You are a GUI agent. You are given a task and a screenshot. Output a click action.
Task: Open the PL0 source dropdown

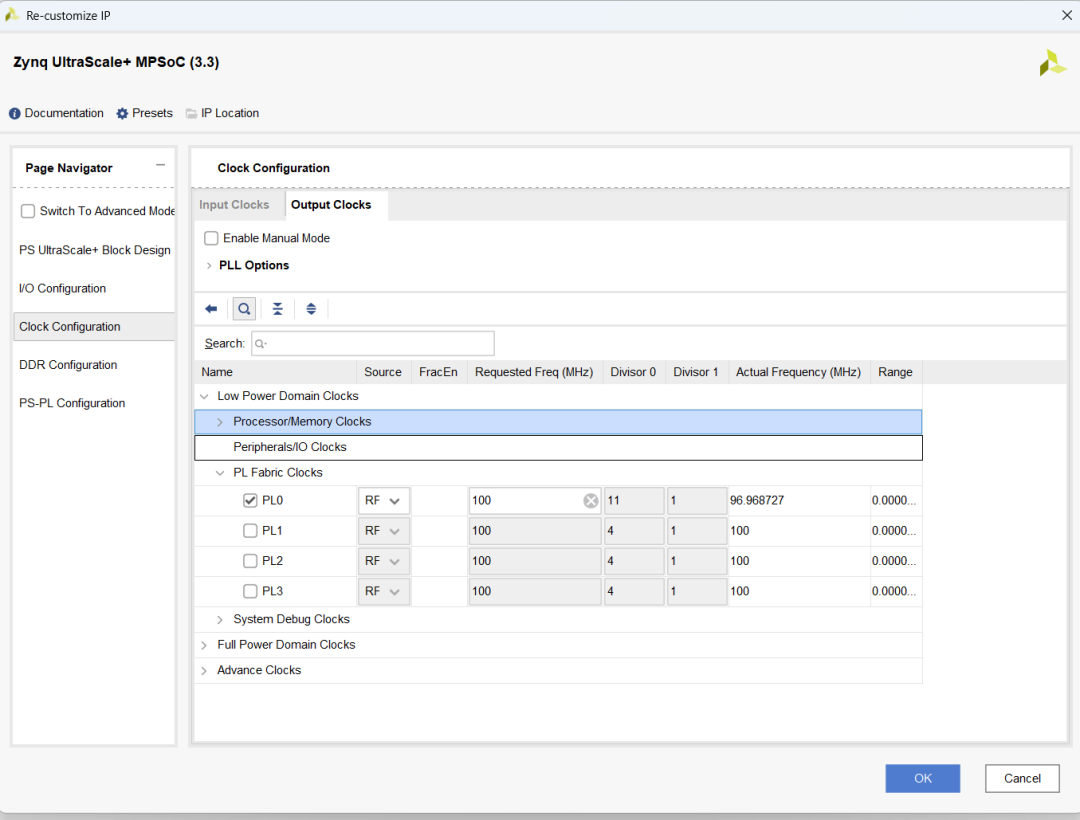pos(383,501)
